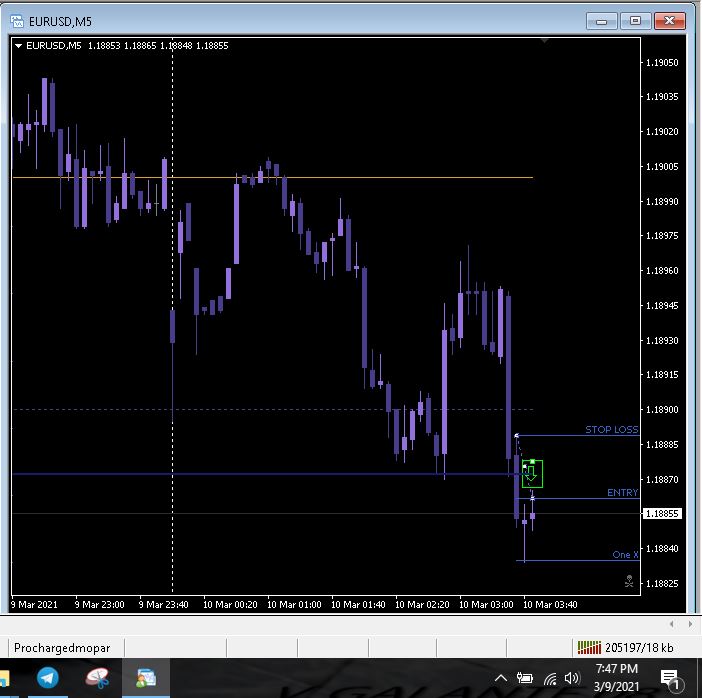Switch to MetaTrader taskbar icon
Viewport: 702px width, 698px height.
146,677
